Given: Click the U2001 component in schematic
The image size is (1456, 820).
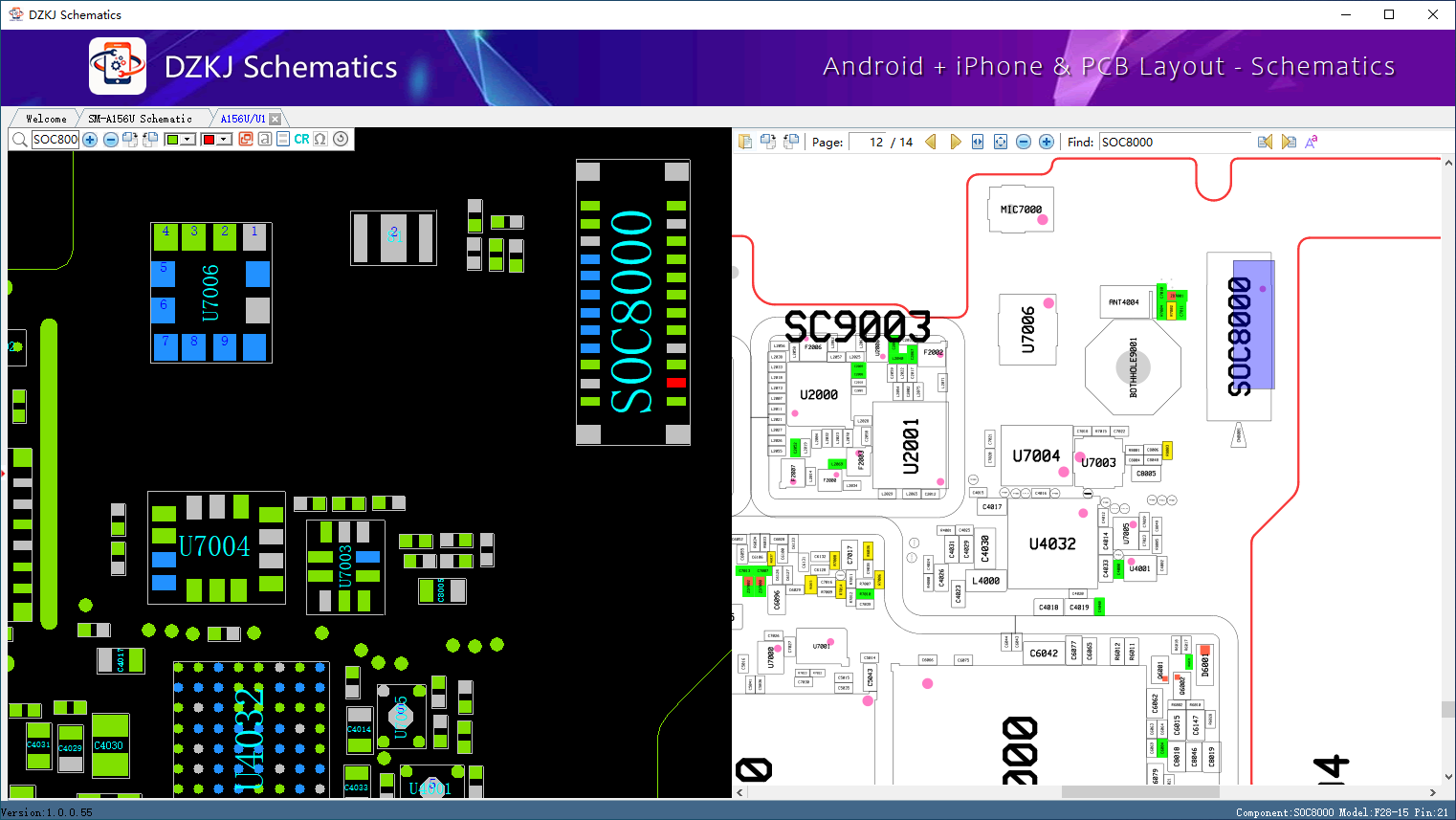Looking at the screenshot, I should coord(911,445).
